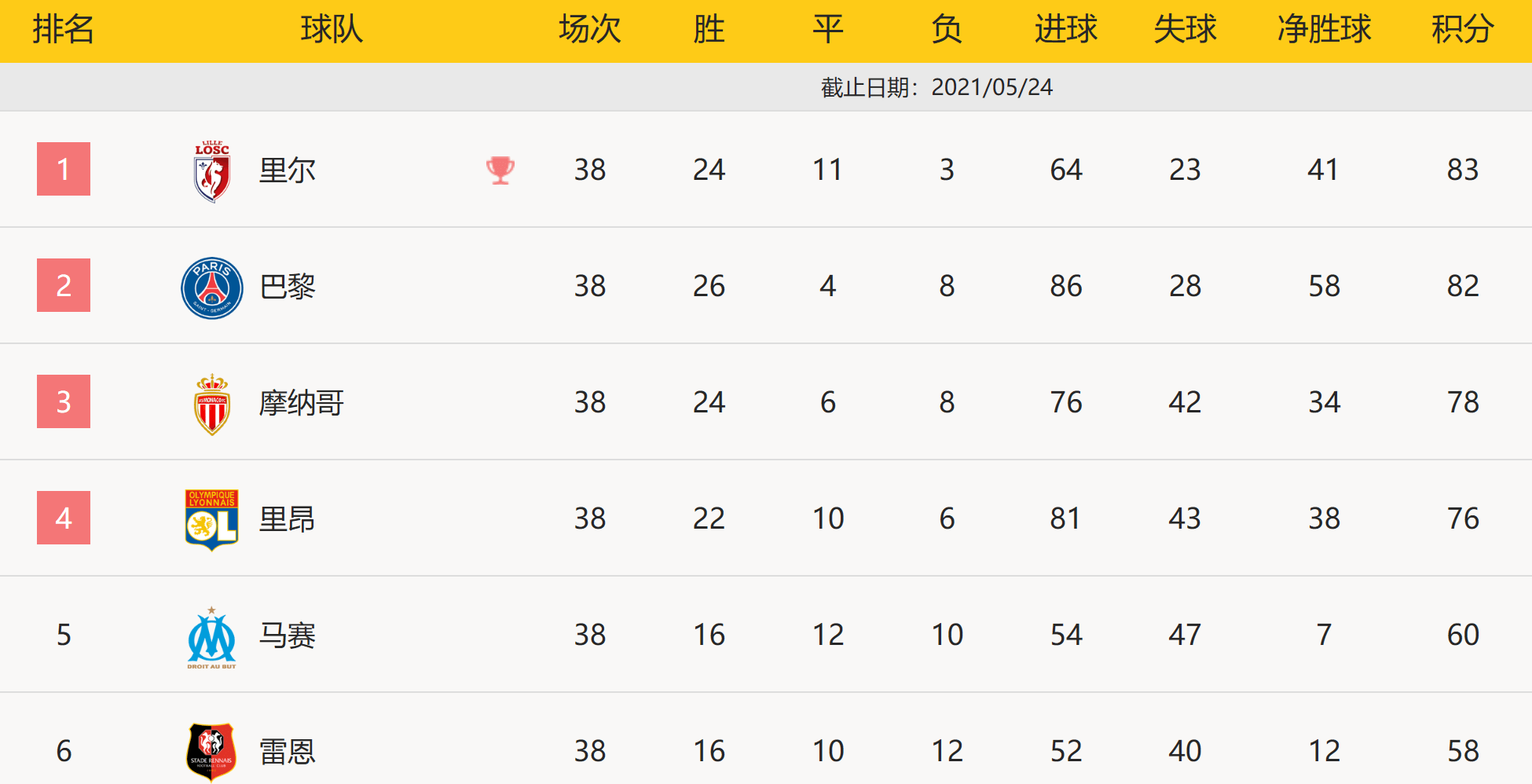This screenshot has width=1532, height=784.
Task: Click the Olympique Lyonnais club logo
Action: click(212, 520)
